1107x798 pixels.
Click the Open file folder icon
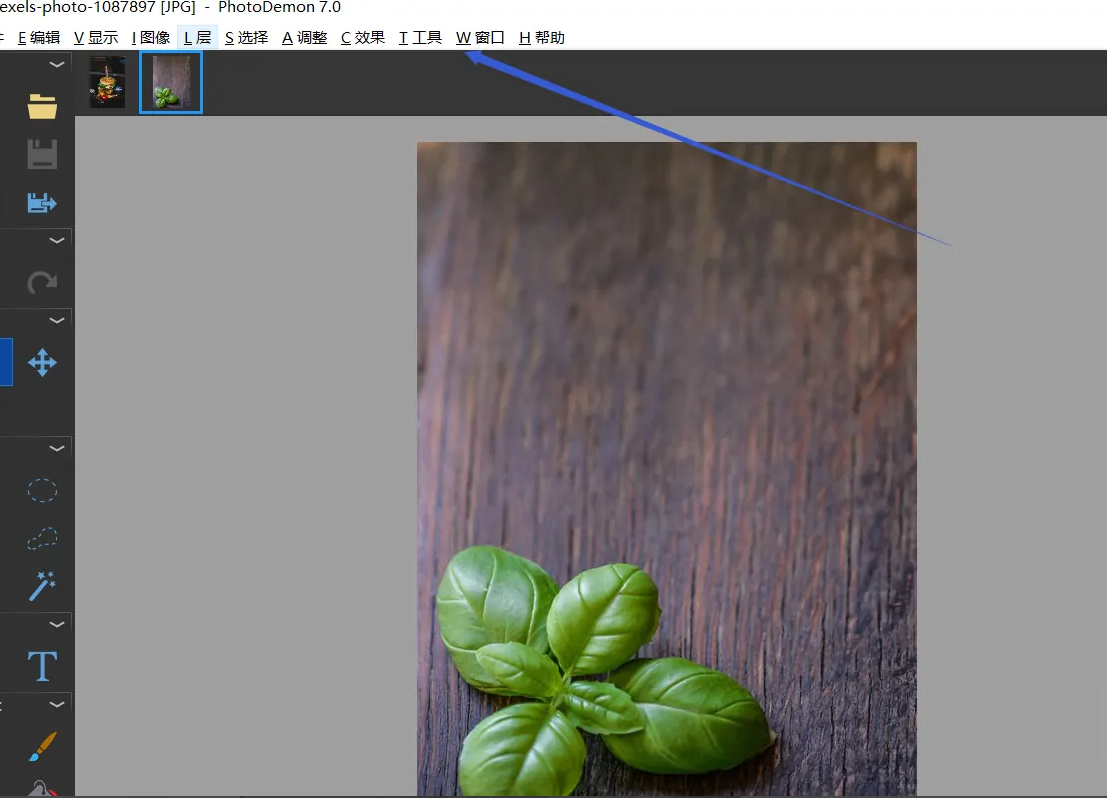pyautogui.click(x=42, y=106)
